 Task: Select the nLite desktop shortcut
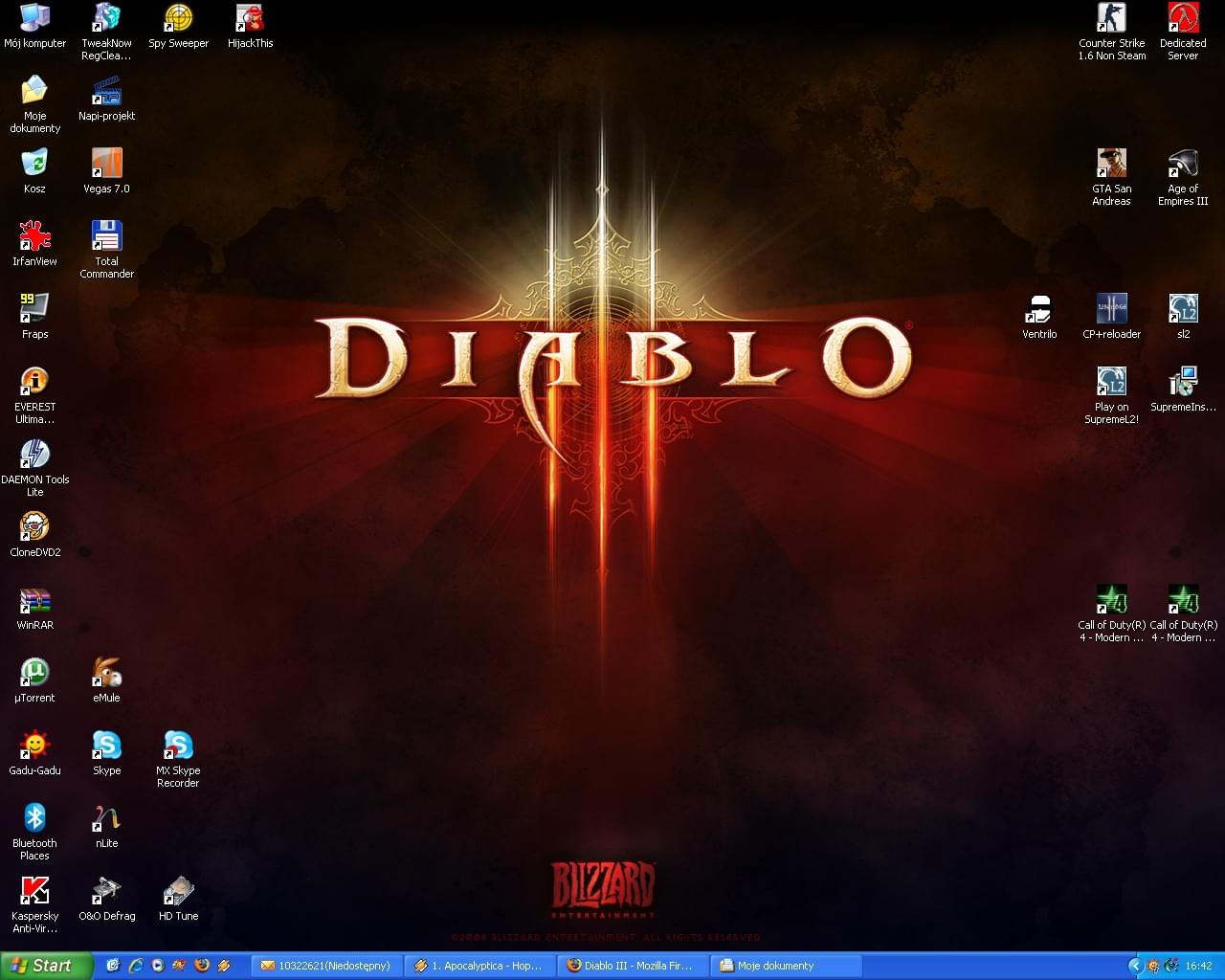click(106, 826)
